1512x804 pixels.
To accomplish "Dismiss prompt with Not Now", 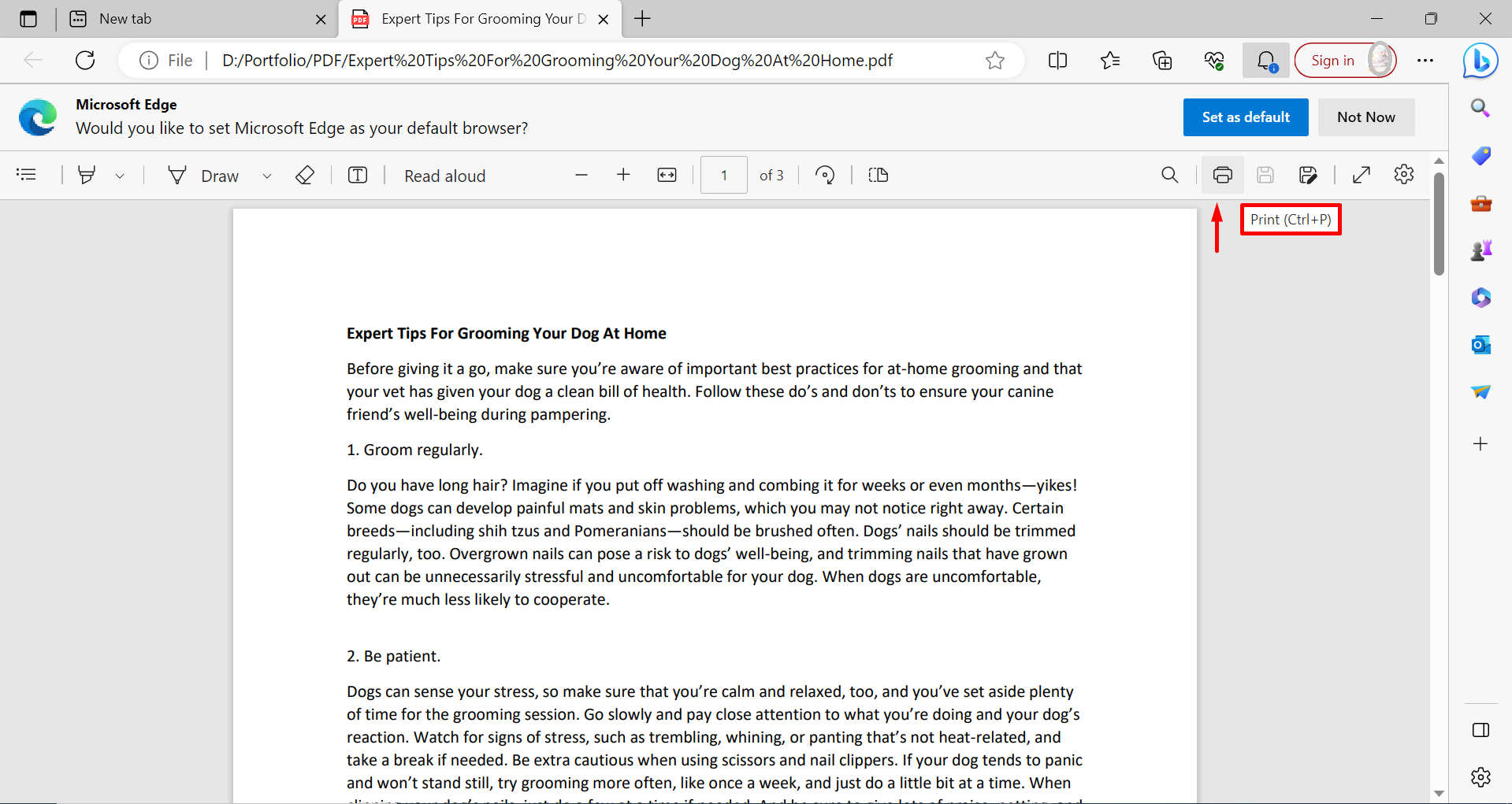I will 1366,117.
